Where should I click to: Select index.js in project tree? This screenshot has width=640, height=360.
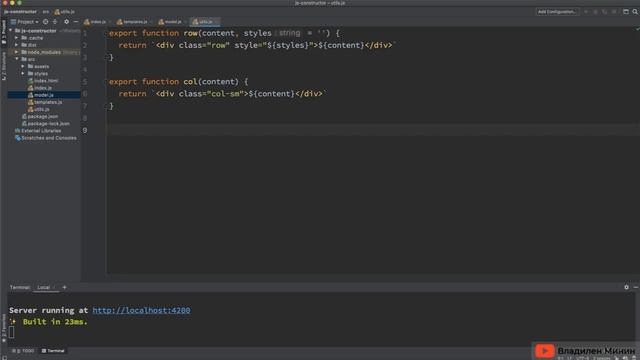click(40, 88)
